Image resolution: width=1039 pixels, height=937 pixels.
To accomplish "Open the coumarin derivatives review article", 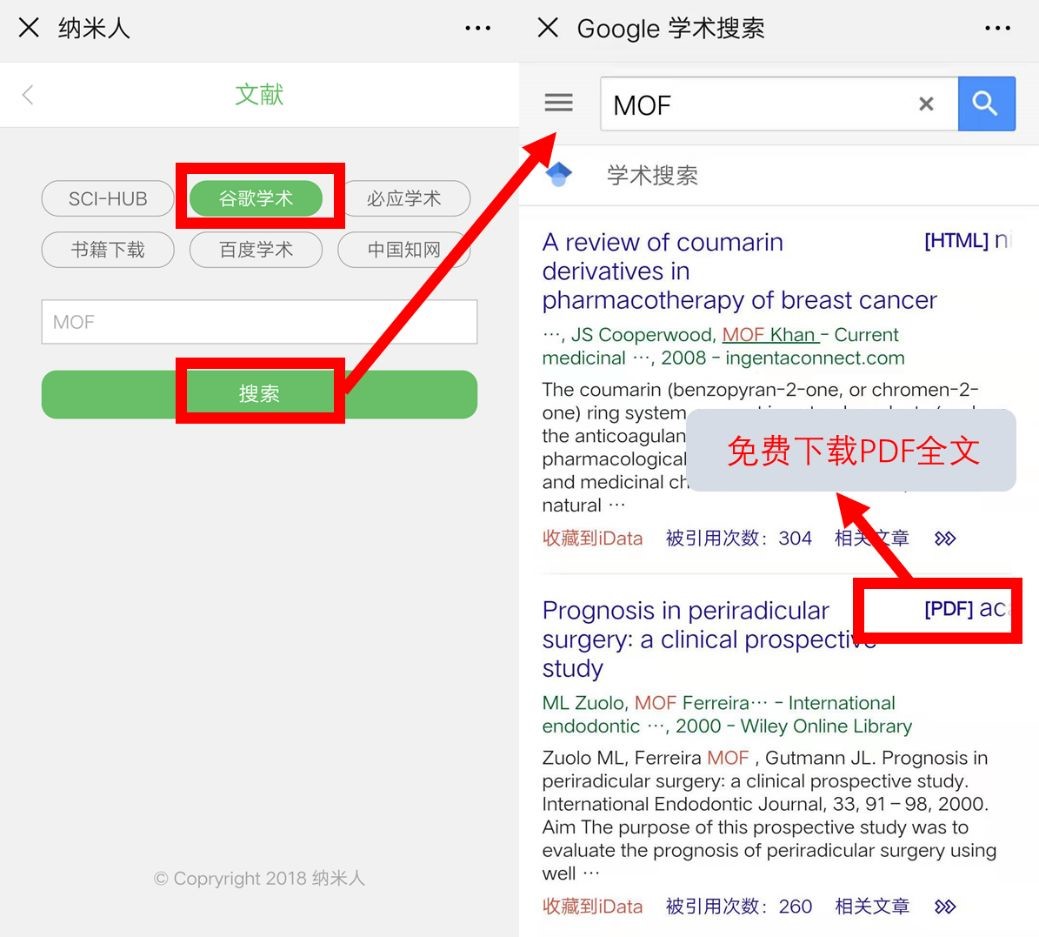I will pyautogui.click(x=739, y=271).
